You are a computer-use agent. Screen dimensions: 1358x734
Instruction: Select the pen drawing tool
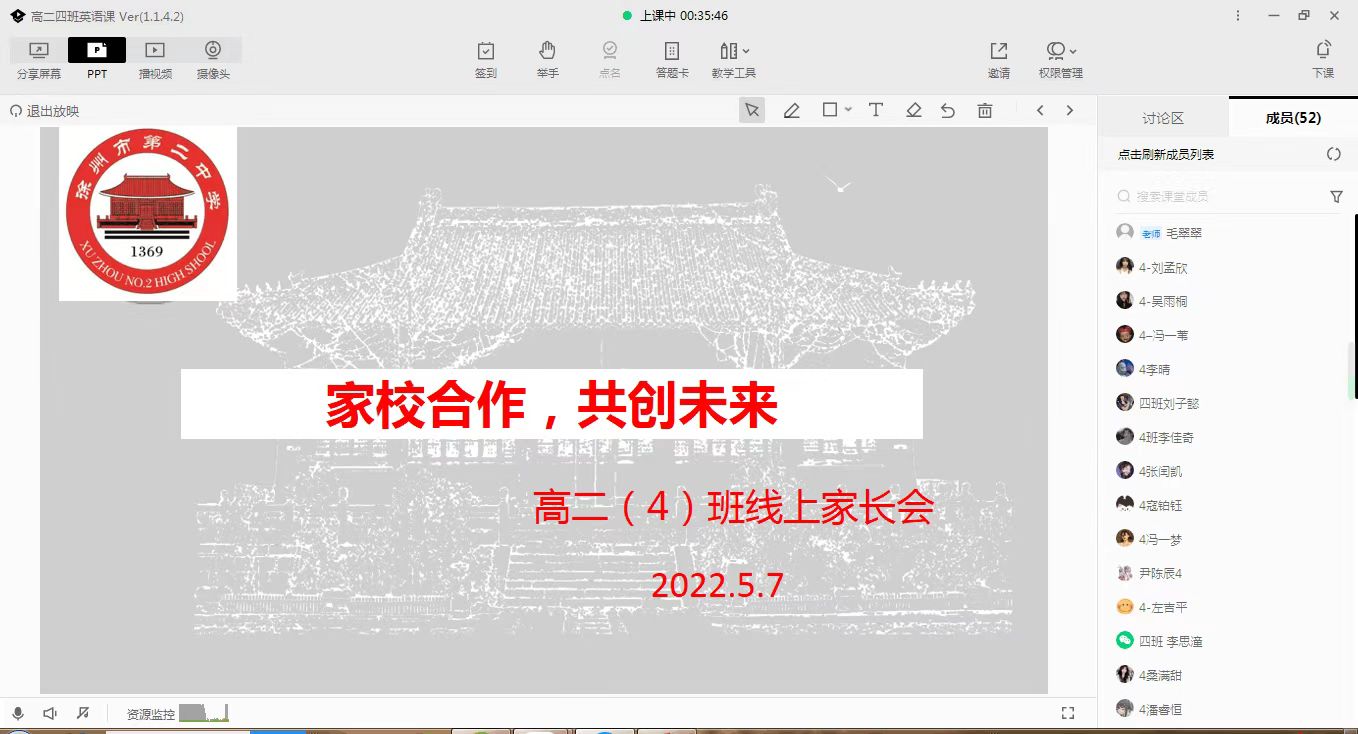tap(791, 110)
